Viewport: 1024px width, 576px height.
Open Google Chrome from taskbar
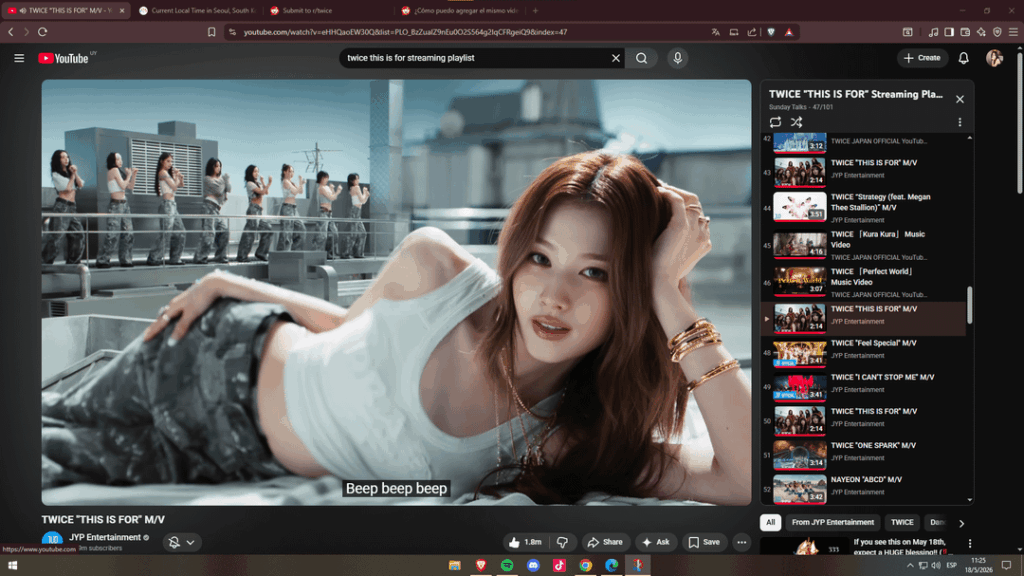pos(585,566)
